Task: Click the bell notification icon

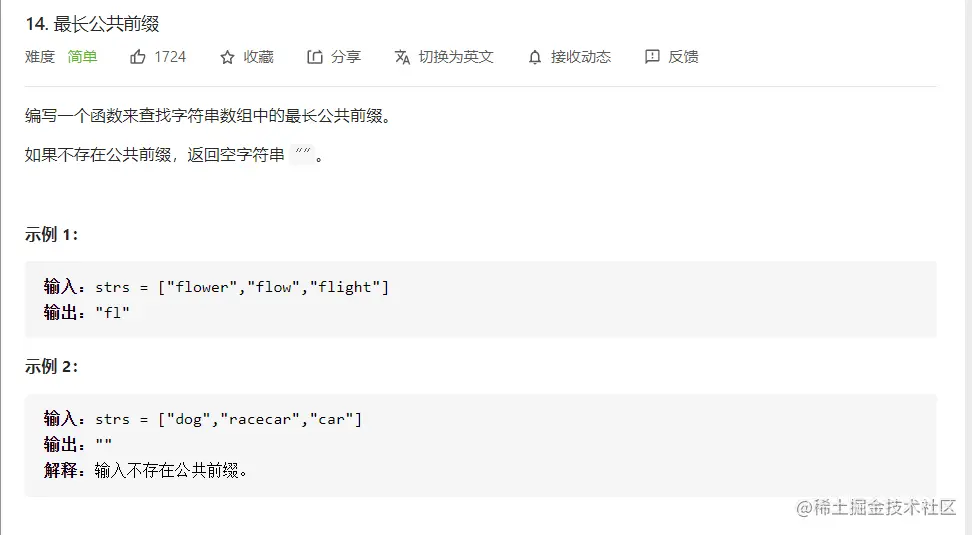Action: 535,57
